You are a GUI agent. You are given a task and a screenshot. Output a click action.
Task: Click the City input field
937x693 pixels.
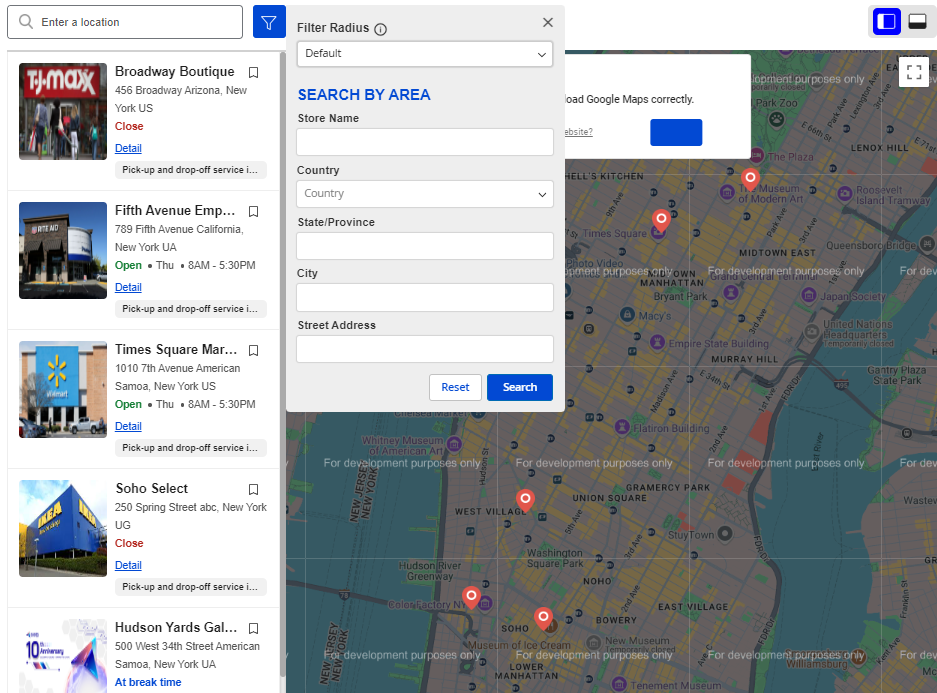click(424, 297)
